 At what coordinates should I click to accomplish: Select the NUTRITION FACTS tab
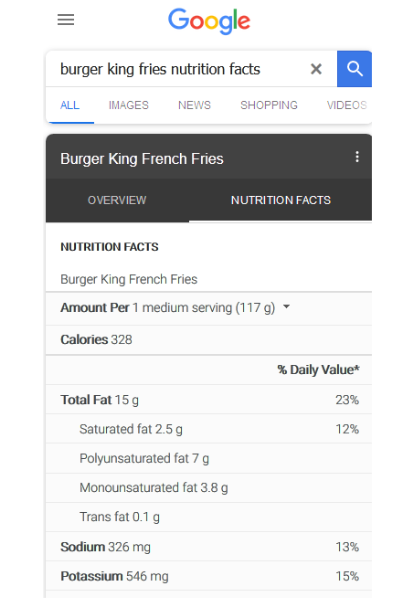coord(281,200)
